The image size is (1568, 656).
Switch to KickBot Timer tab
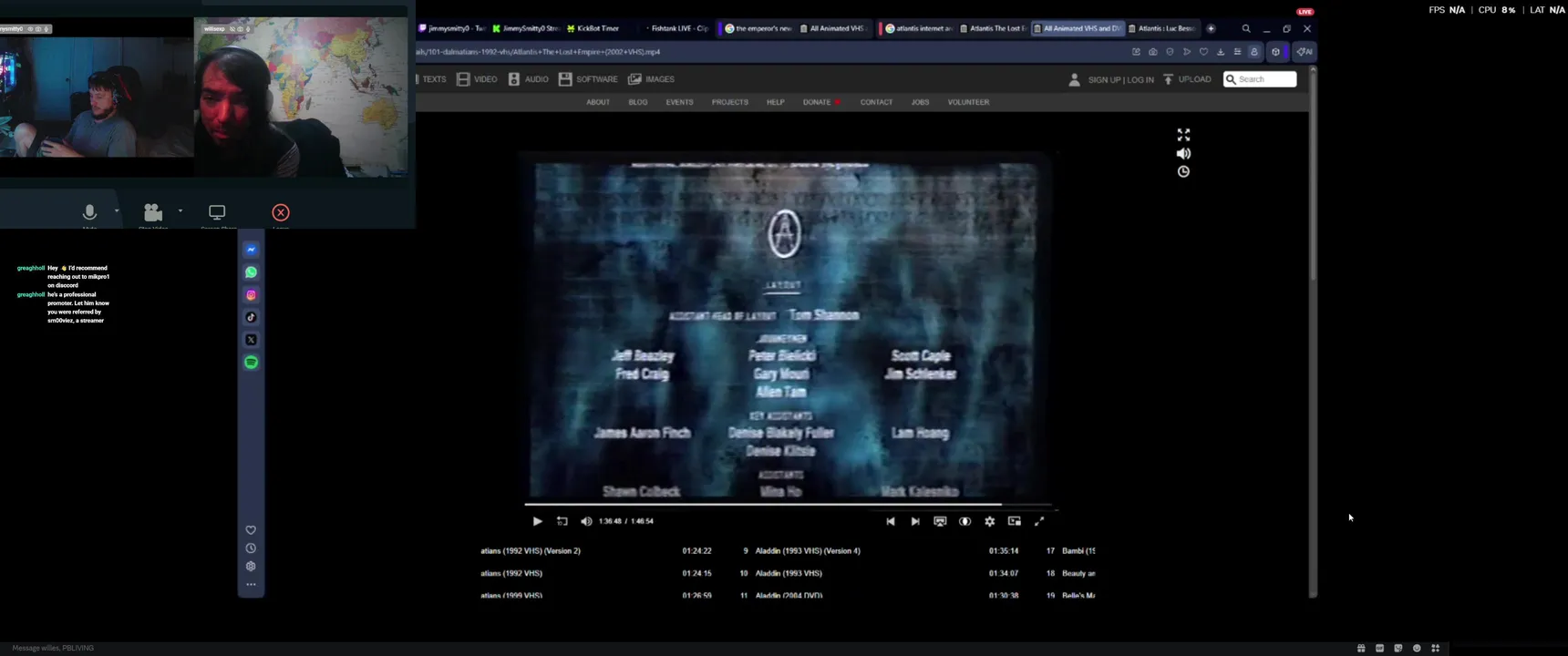598,28
